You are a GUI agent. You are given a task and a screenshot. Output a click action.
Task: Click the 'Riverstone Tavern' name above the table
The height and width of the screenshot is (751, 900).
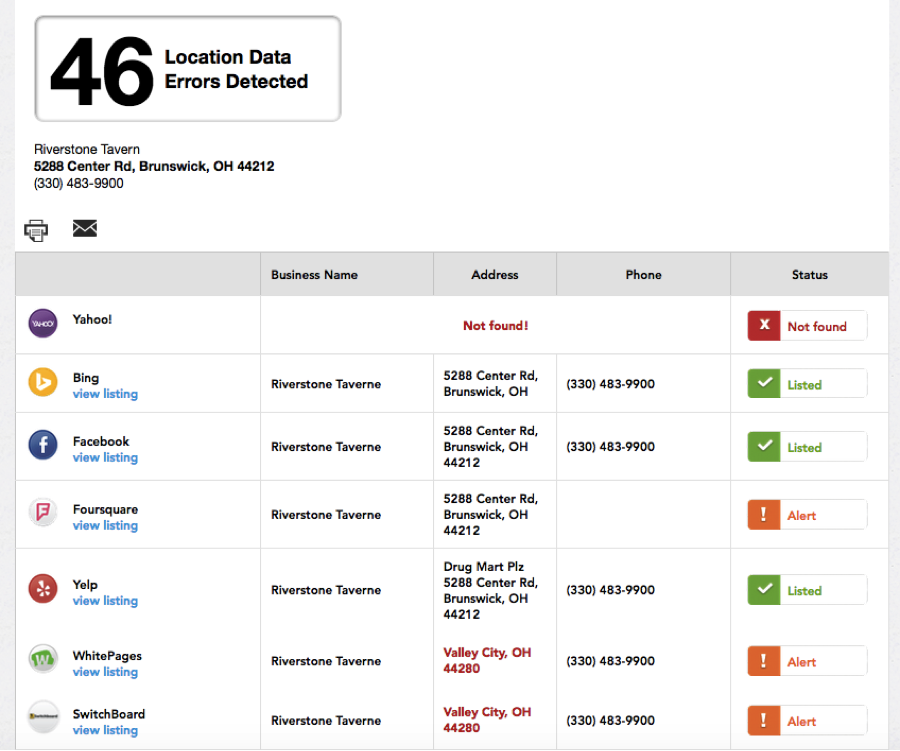[x=87, y=149]
